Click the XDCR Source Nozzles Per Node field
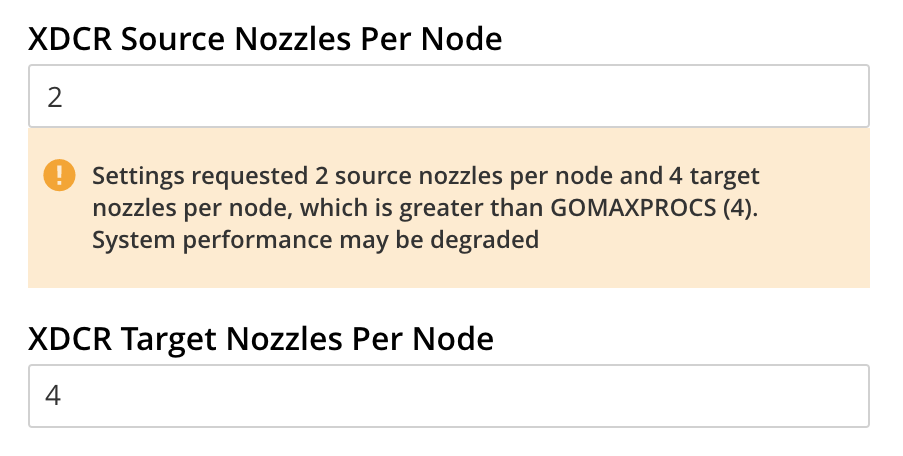This screenshot has width=903, height=456. pyautogui.click(x=448, y=97)
